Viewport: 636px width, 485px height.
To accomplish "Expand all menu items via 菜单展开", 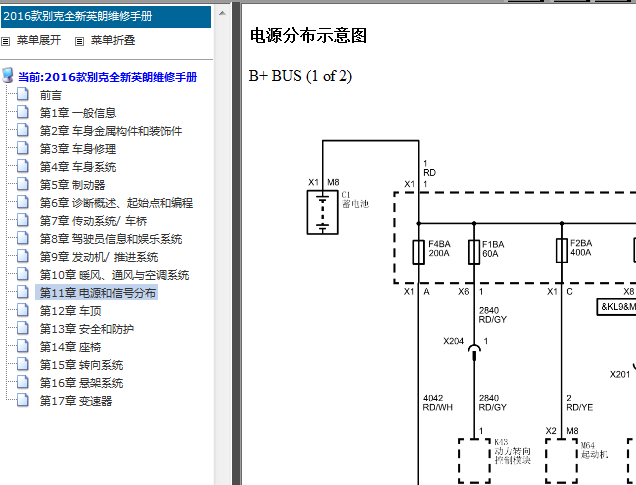I will 39,40.
